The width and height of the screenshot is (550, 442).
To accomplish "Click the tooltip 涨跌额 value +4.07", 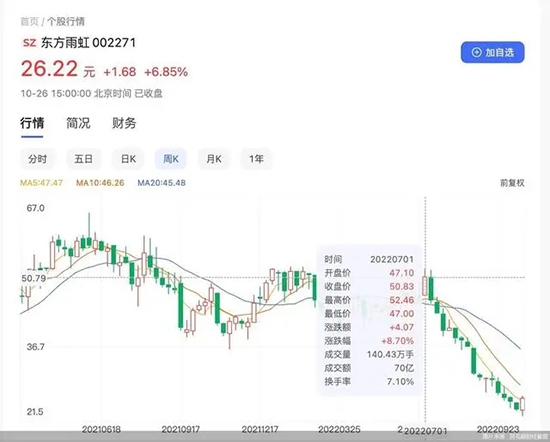I will 402,327.
